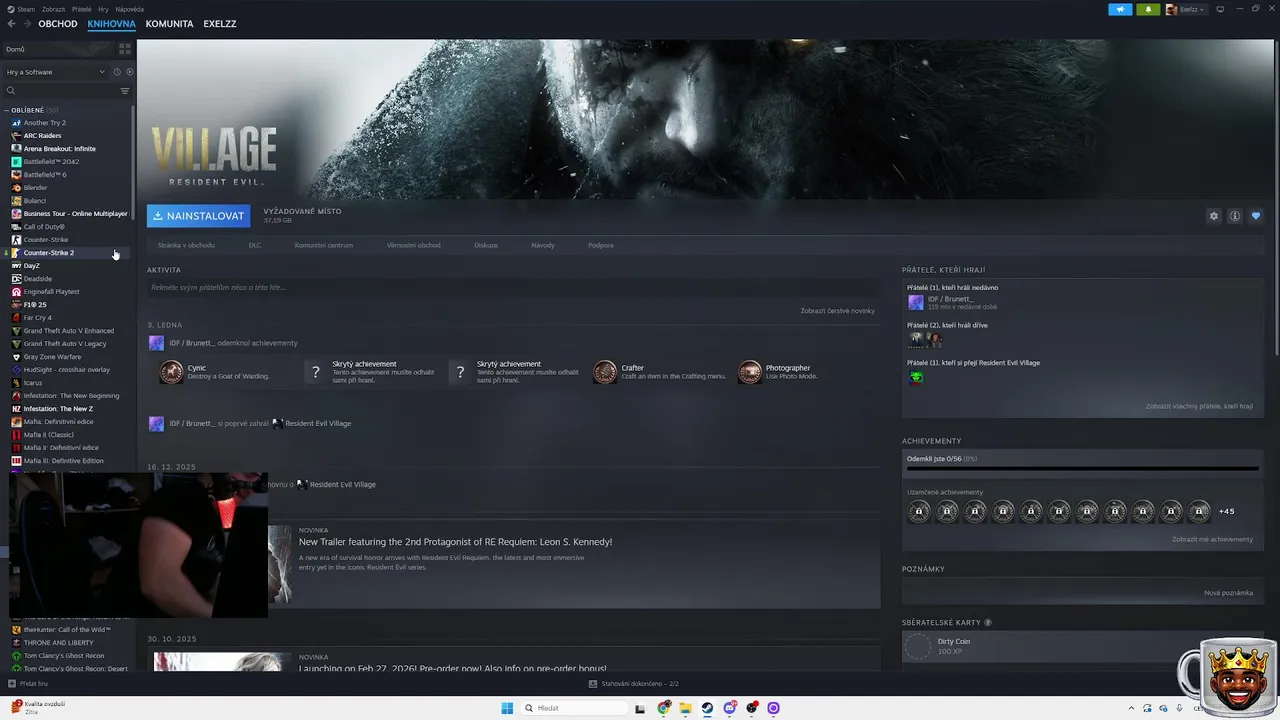Screen dimensions: 1280x720
Task: Open Discord from the taskbar
Action: pyautogui.click(x=730, y=708)
